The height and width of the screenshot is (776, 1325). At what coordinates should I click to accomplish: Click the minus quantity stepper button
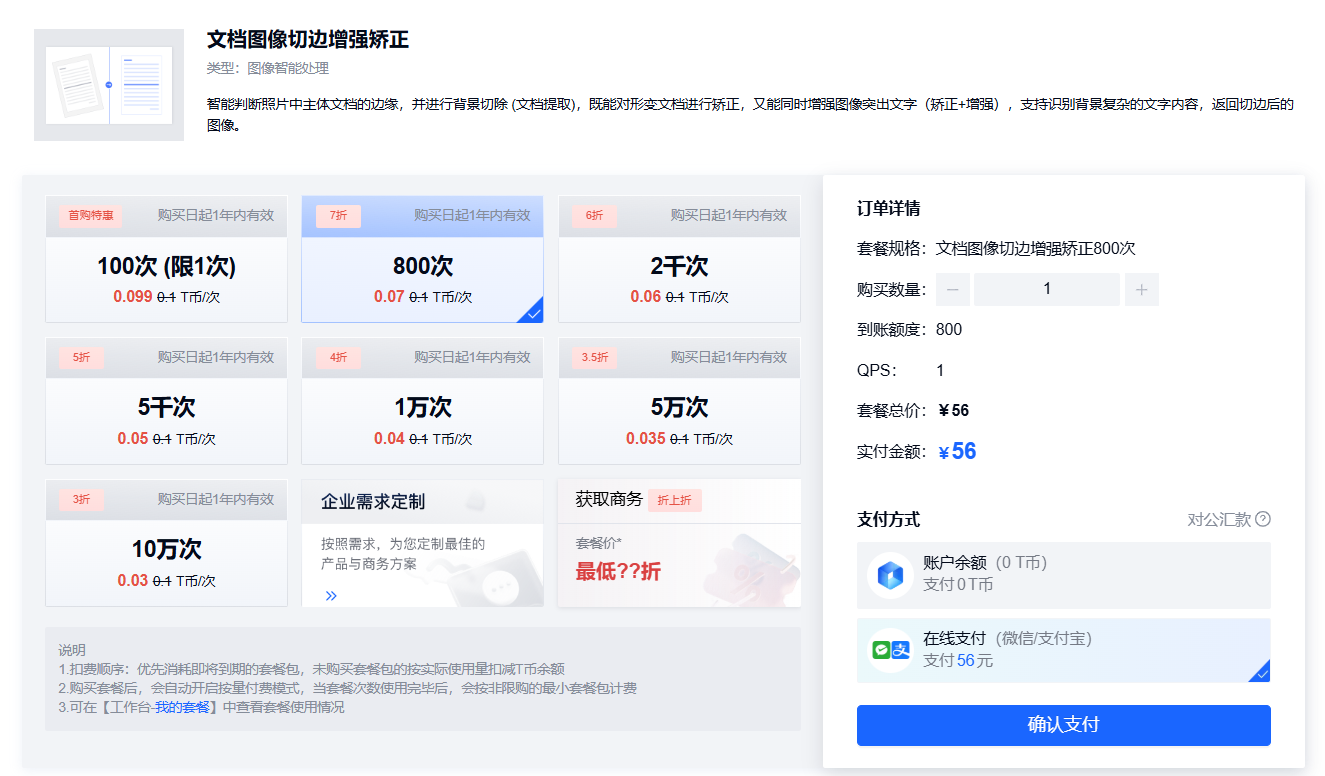pos(952,290)
